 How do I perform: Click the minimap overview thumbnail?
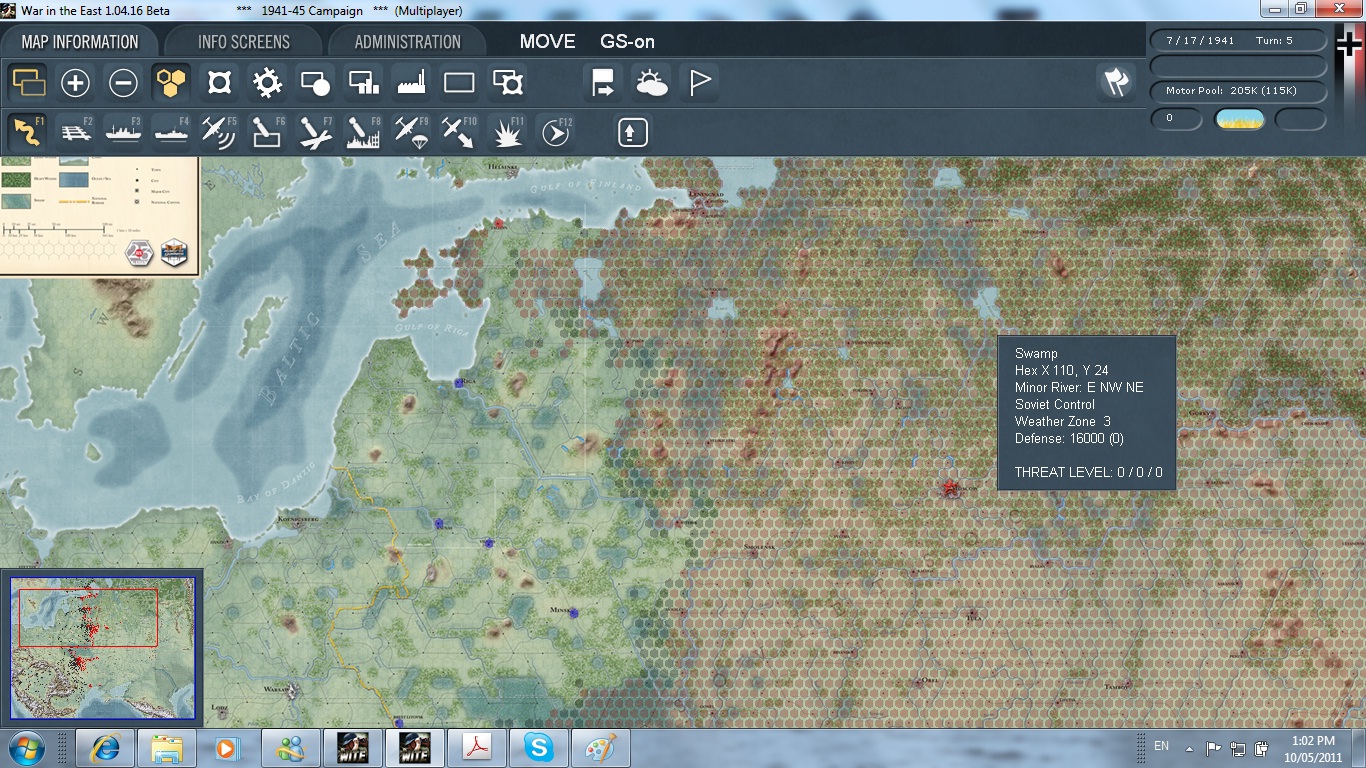tap(102, 648)
